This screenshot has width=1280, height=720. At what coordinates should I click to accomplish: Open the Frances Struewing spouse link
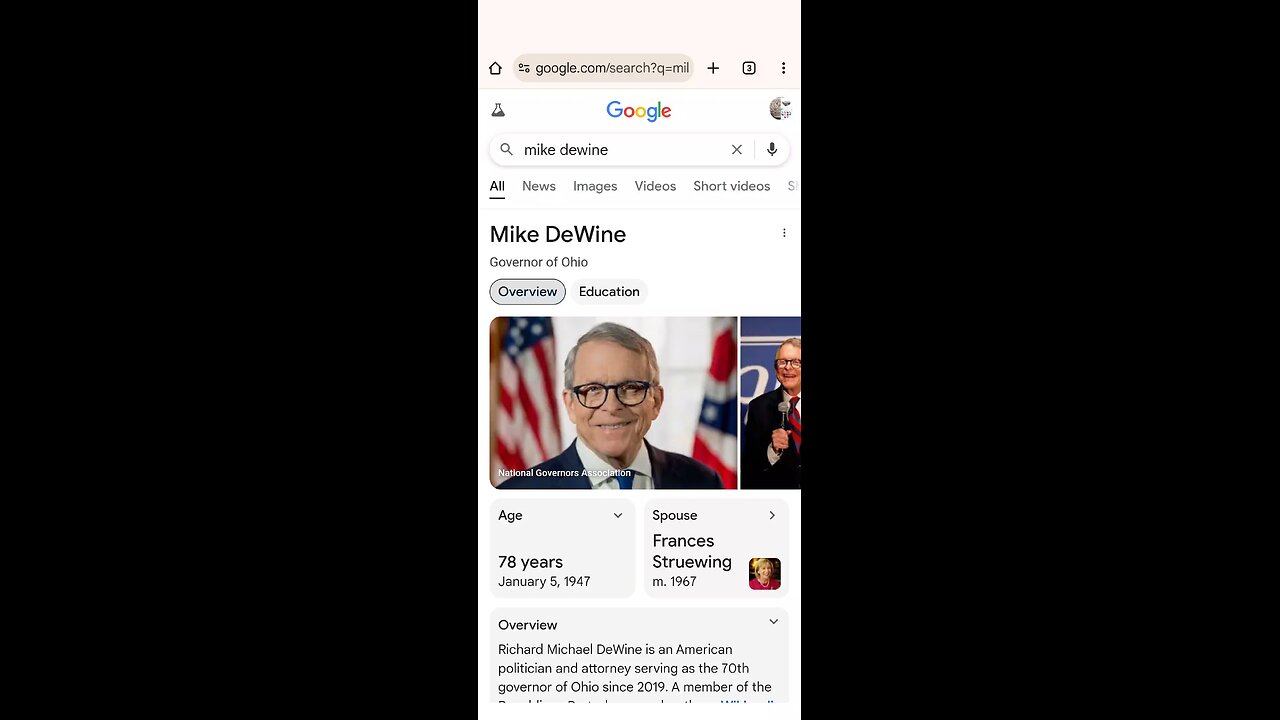(692, 551)
